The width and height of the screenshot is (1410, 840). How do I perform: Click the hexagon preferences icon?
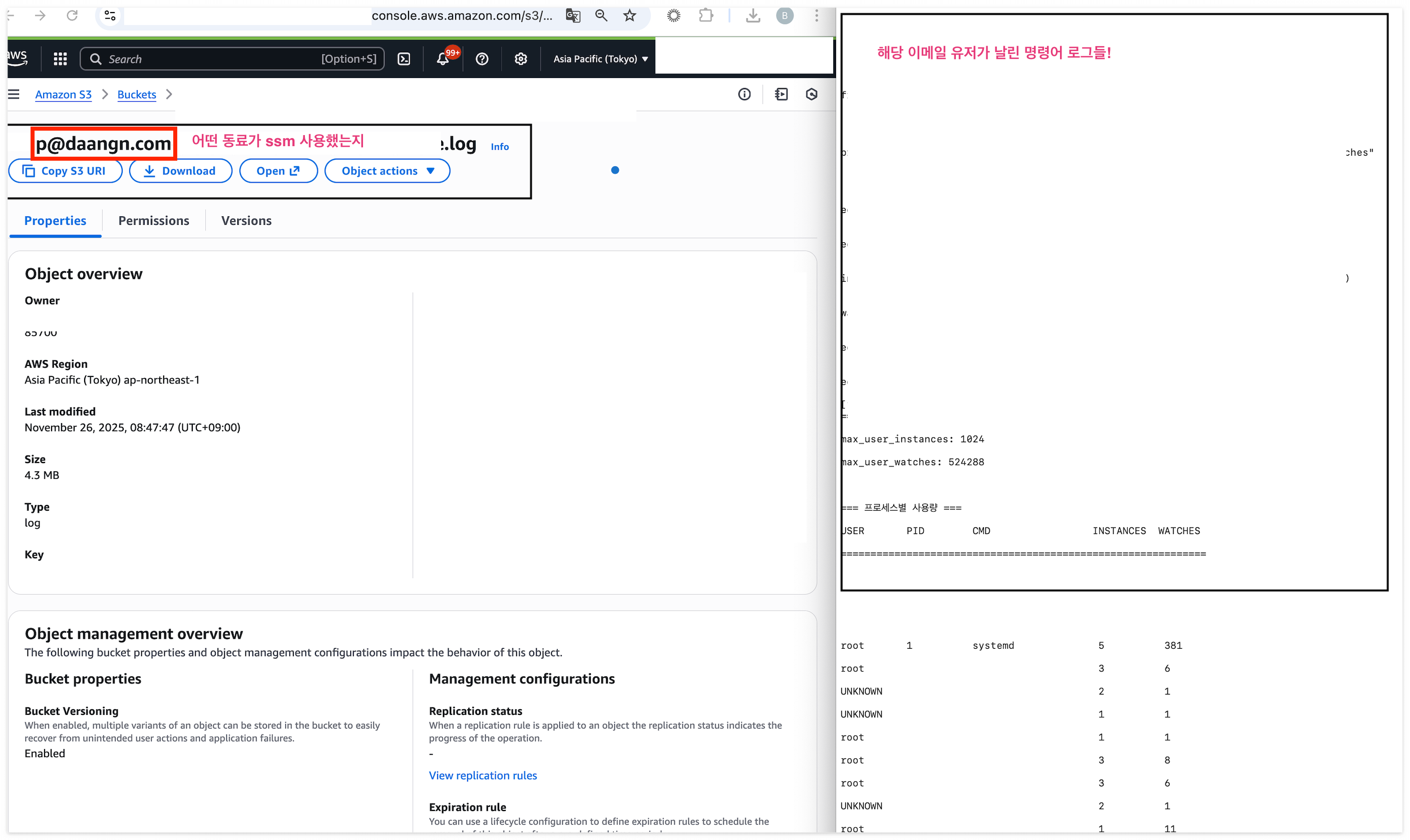coord(811,95)
